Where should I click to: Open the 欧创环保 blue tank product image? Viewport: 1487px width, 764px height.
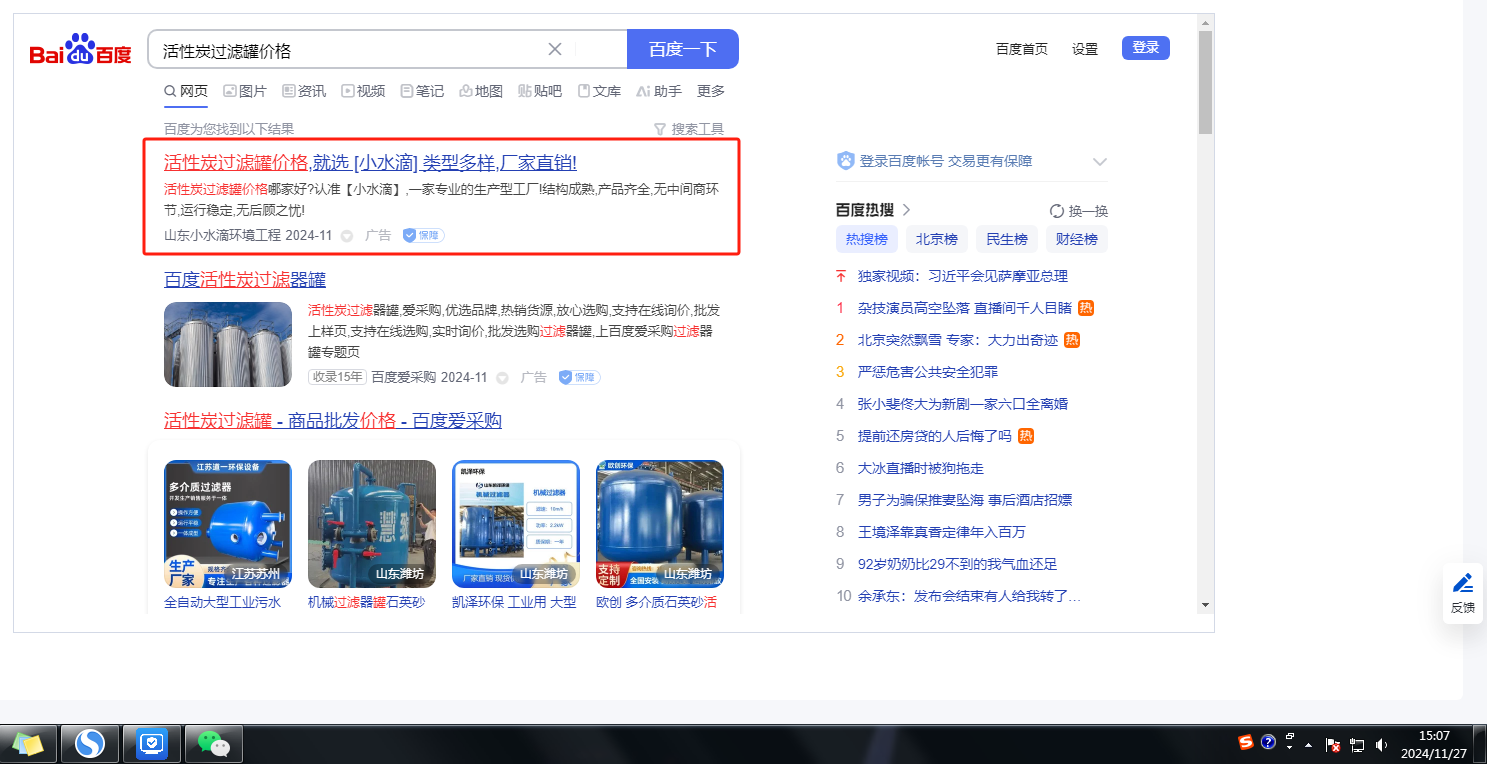point(660,524)
